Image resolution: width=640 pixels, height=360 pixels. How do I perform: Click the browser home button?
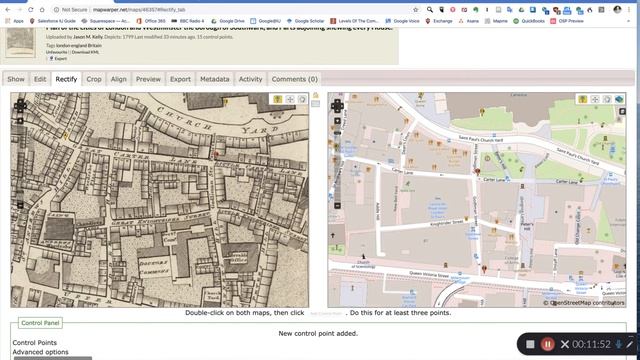pos(42,9)
